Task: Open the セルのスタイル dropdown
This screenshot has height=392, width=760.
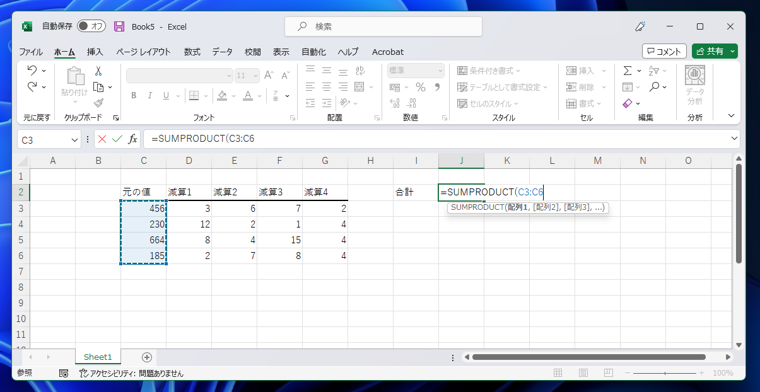Action: (x=487, y=103)
